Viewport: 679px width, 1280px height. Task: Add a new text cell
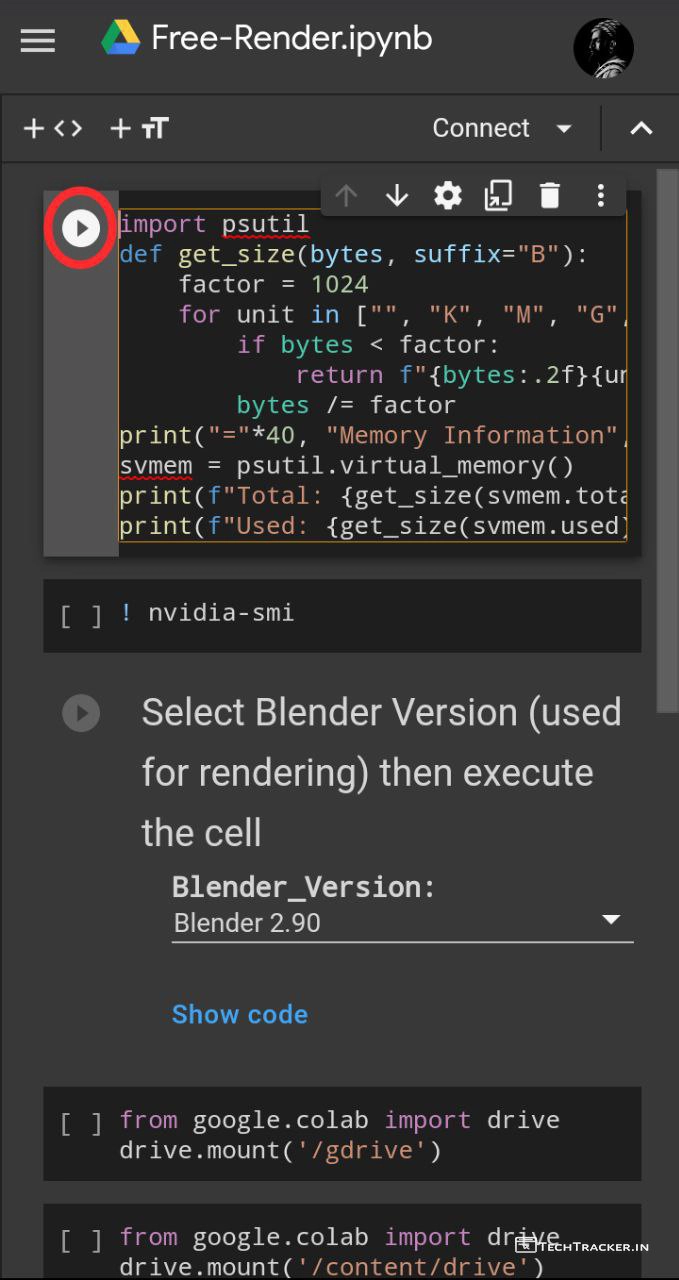139,128
